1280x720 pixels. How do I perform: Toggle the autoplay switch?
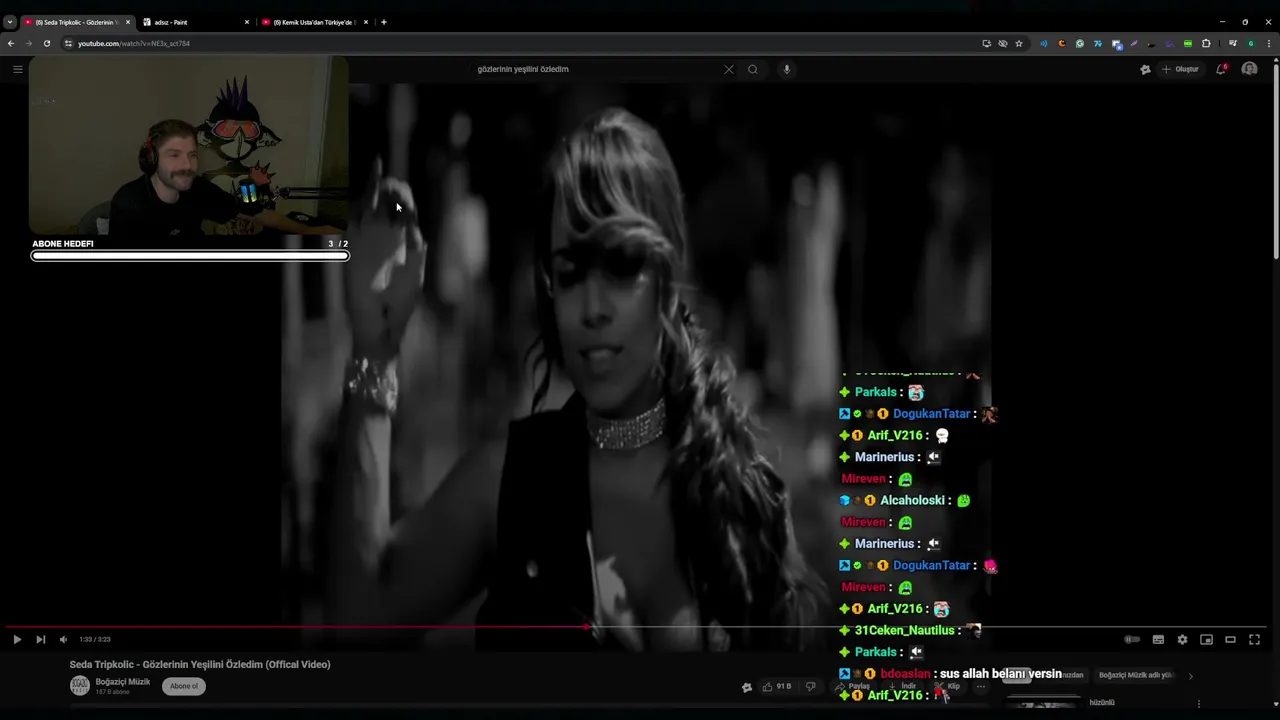[x=1132, y=640]
